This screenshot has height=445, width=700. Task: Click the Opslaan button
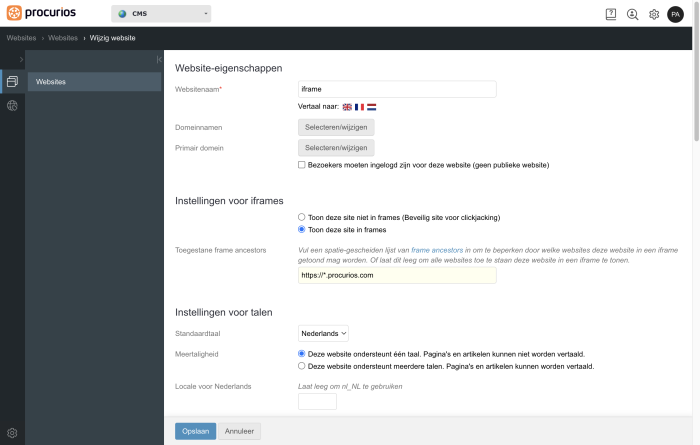click(x=196, y=431)
